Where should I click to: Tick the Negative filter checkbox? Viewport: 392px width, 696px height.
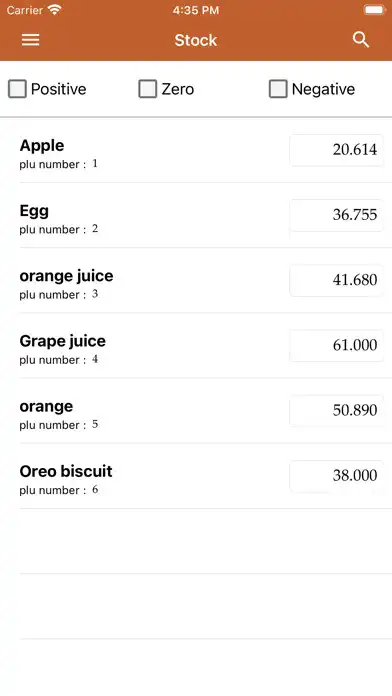click(x=278, y=89)
